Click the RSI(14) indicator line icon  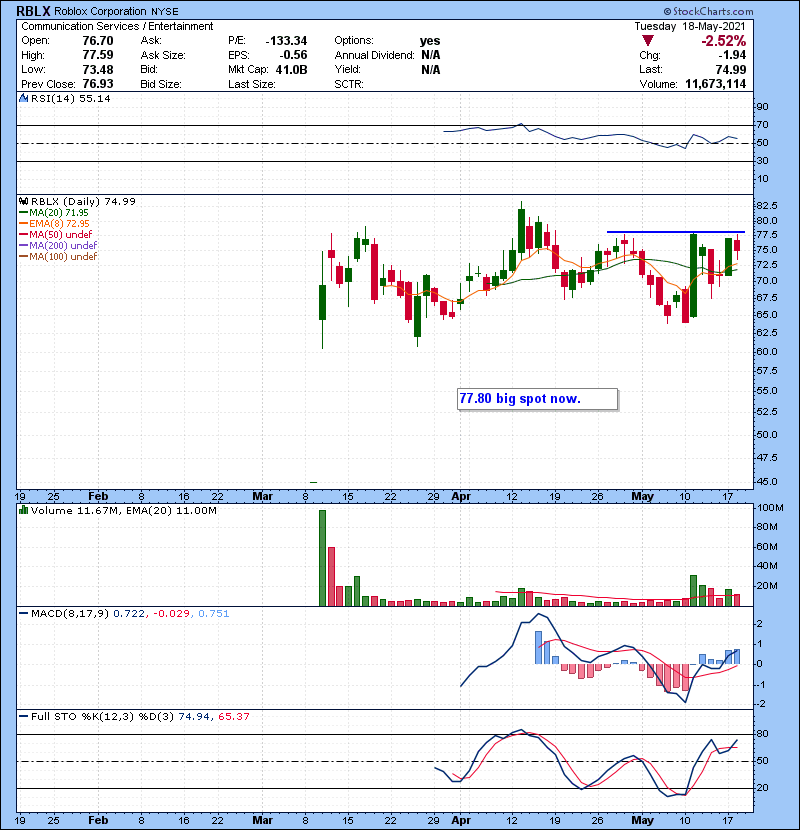(21, 100)
